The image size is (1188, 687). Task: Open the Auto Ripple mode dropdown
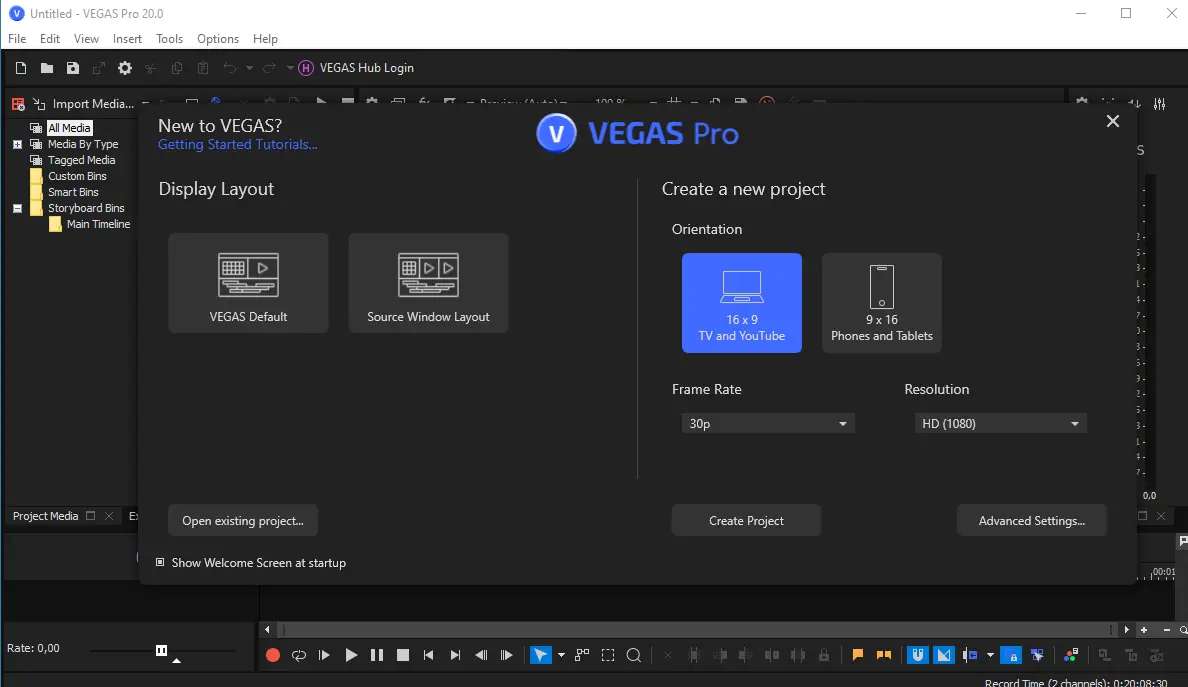[x=989, y=655]
